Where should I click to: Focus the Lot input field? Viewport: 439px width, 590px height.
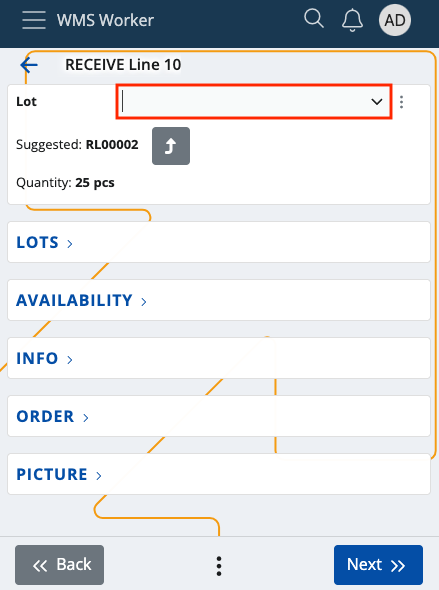click(x=245, y=102)
